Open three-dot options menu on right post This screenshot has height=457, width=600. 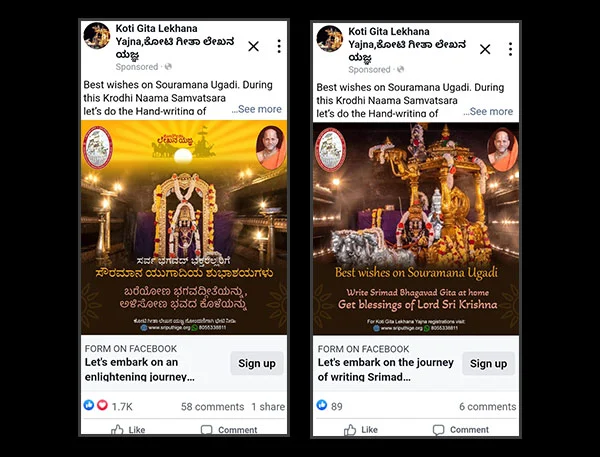[x=510, y=49]
